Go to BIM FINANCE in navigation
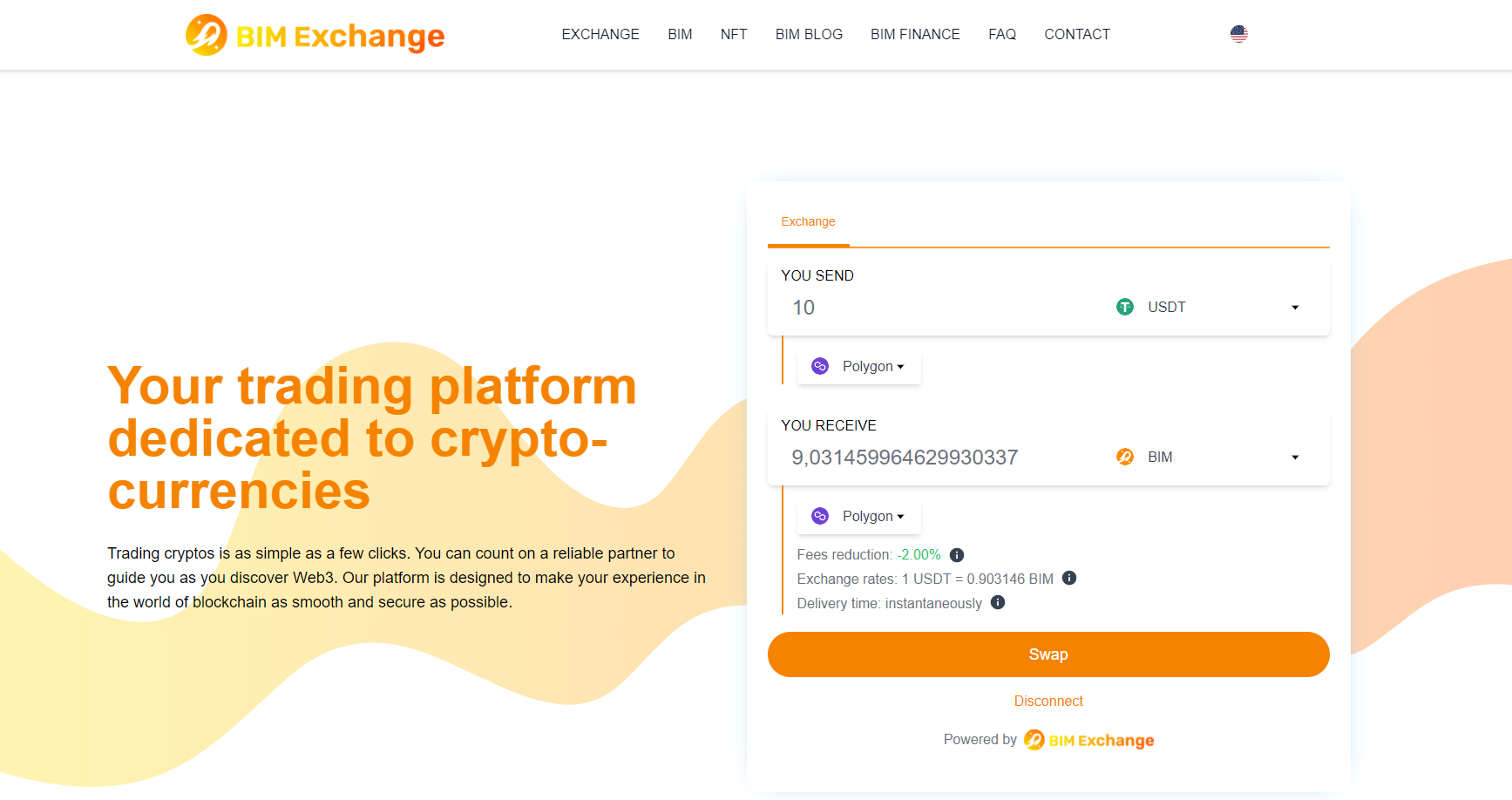This screenshot has width=1512, height=800. [915, 35]
